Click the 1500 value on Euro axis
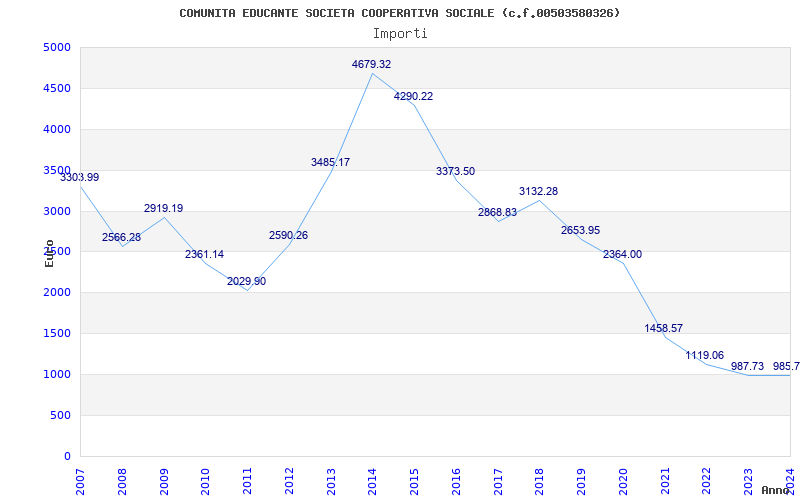The height and width of the screenshot is (500, 800). point(57,334)
